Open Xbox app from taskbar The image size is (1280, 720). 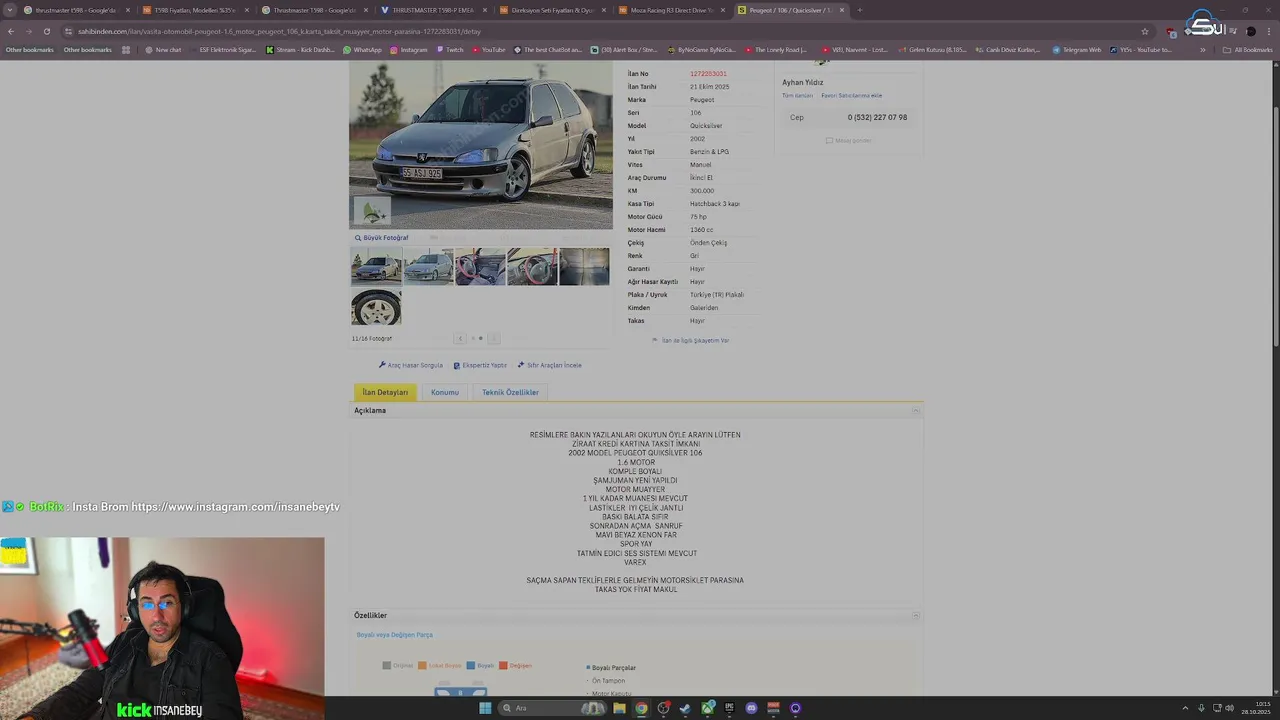(707, 708)
